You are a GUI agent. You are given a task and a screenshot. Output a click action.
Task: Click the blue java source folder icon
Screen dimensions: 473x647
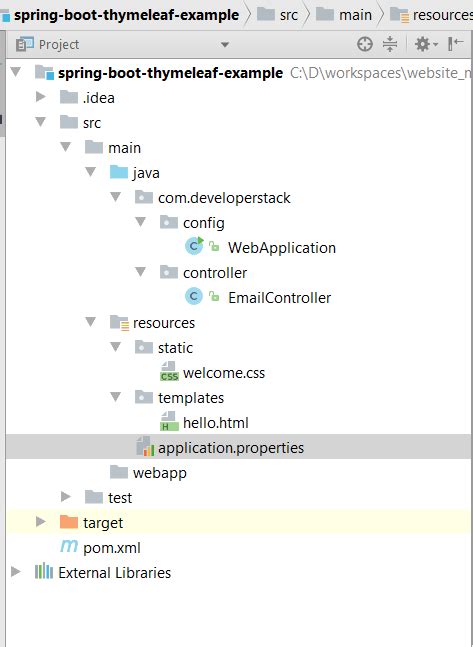[119, 172]
